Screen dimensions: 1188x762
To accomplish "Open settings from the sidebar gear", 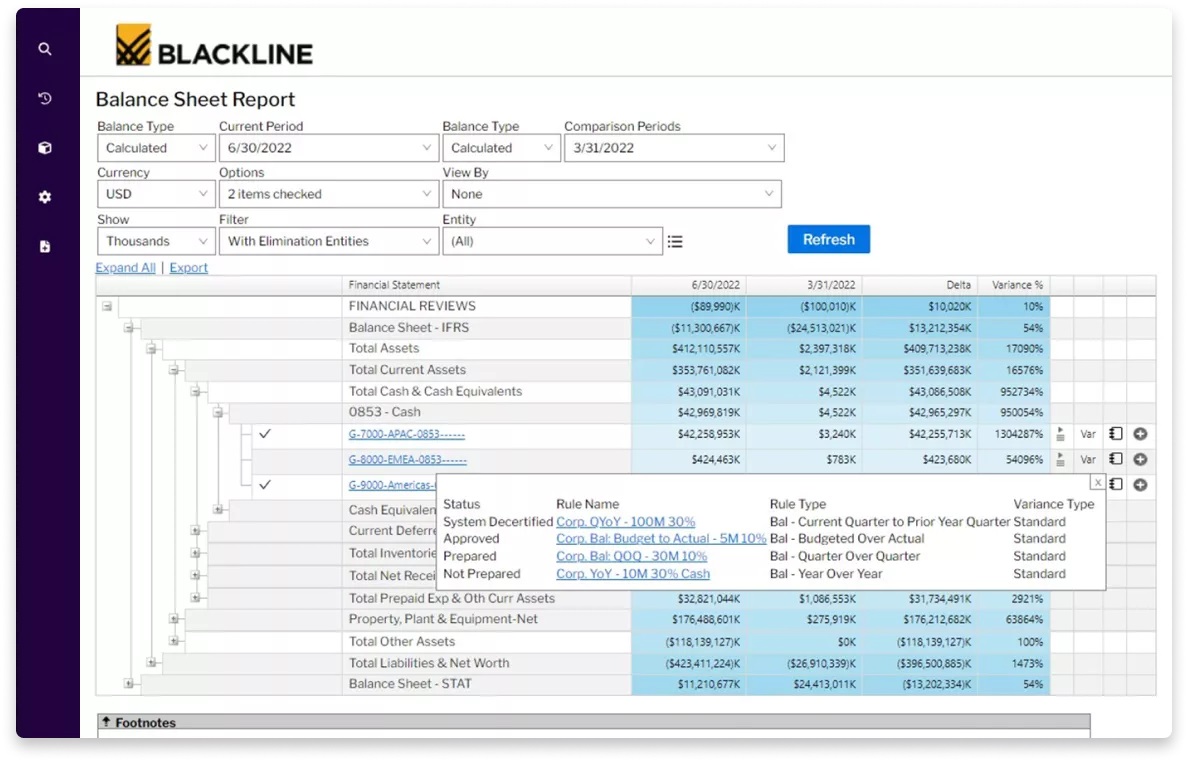I will [44, 197].
